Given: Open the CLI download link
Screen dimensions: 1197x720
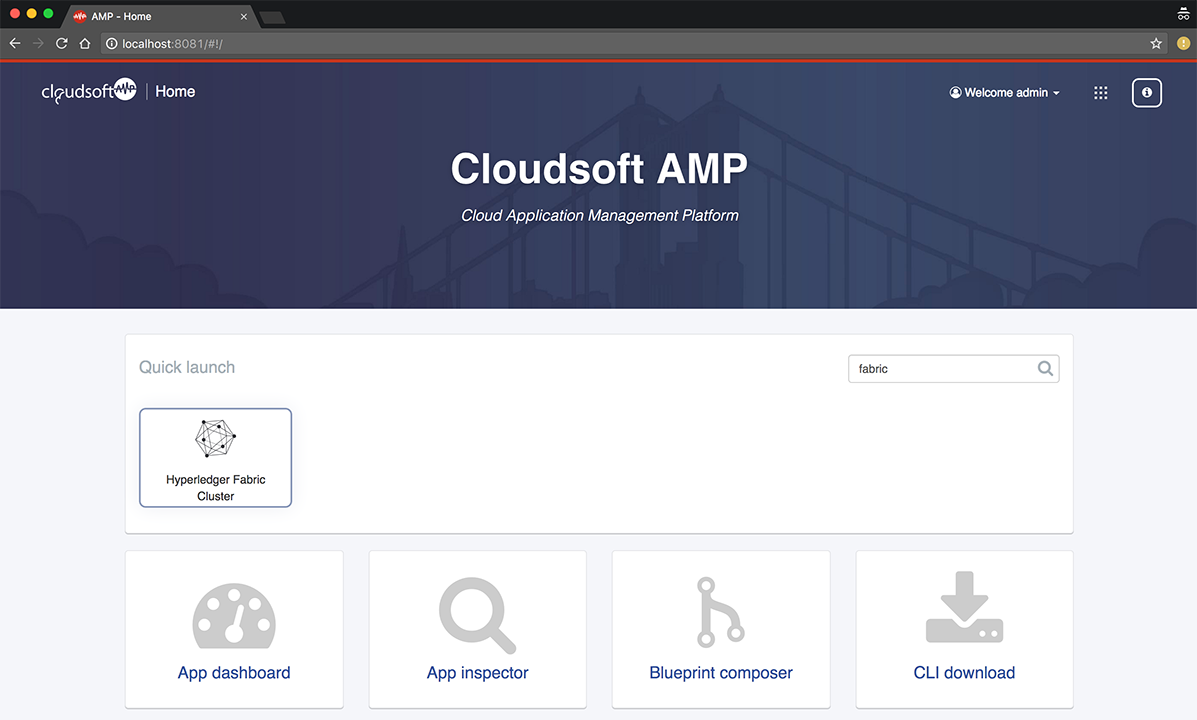Looking at the screenshot, I should tap(964, 673).
